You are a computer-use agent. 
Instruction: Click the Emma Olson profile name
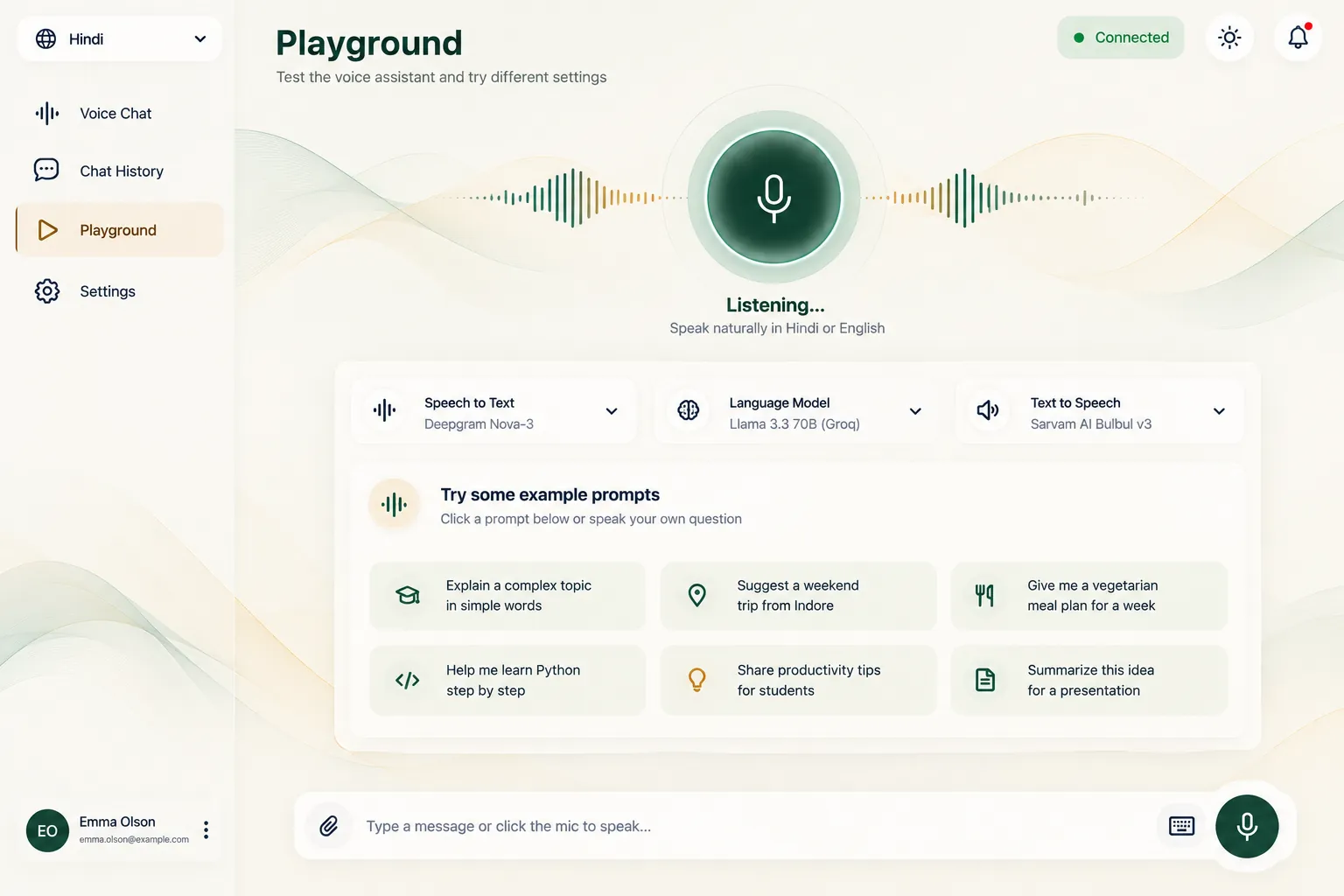[x=117, y=822]
